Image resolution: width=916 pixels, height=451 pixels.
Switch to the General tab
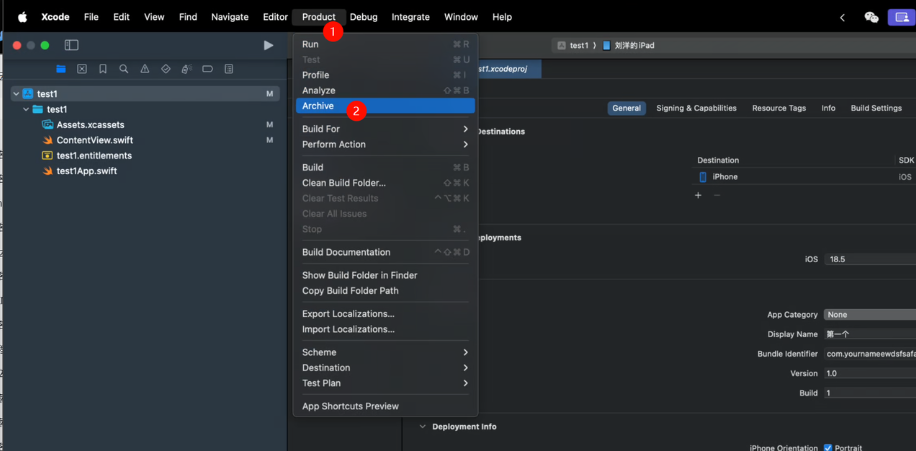pos(626,108)
